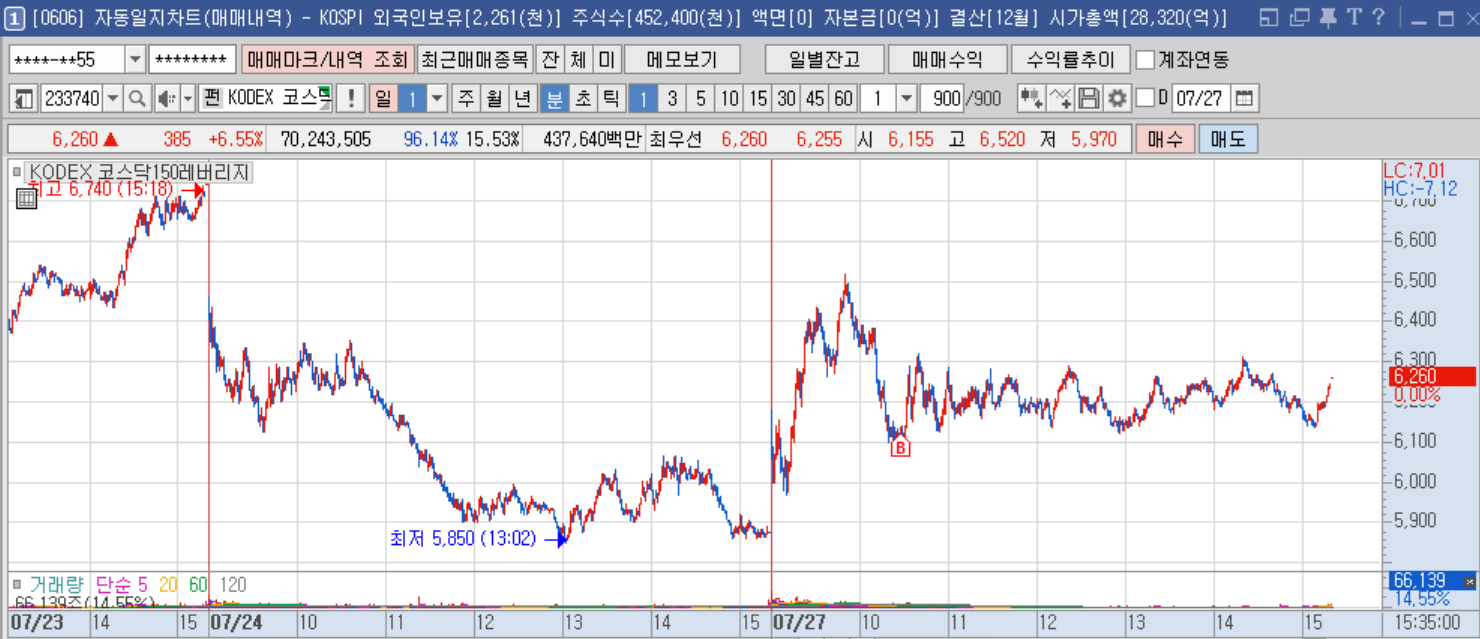Open the calendar date picker icon
Image resolution: width=1480 pixels, height=639 pixels.
pyautogui.click(x=1244, y=99)
